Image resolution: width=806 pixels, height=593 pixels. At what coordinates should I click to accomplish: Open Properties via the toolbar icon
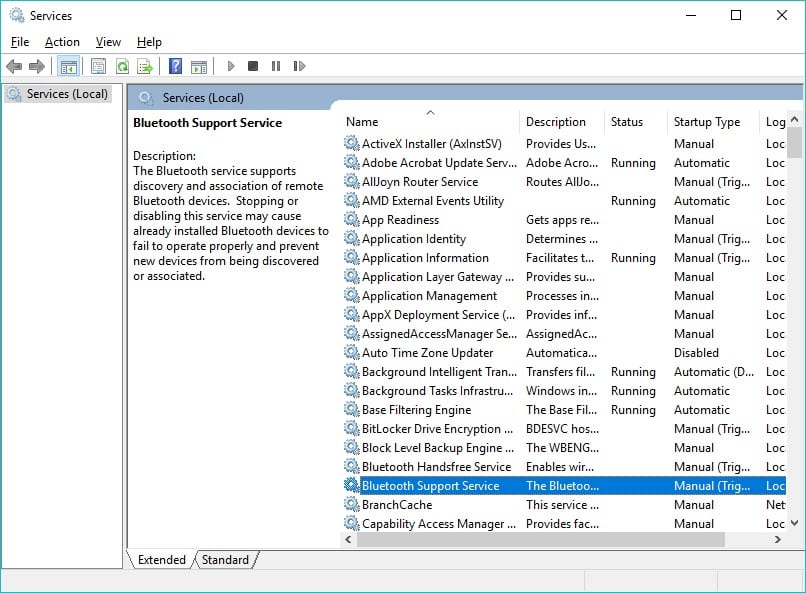point(98,66)
